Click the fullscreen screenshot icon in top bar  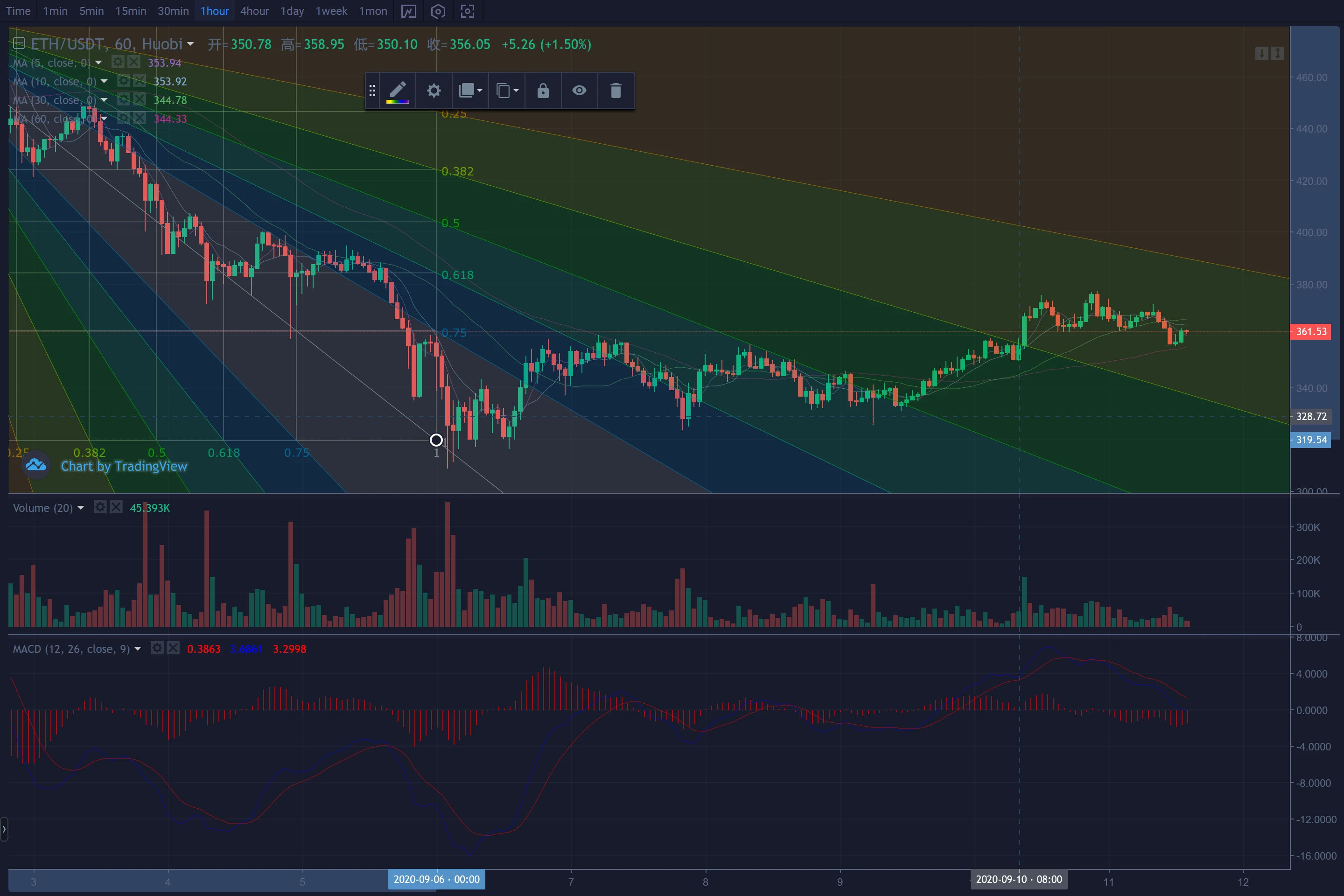468,11
